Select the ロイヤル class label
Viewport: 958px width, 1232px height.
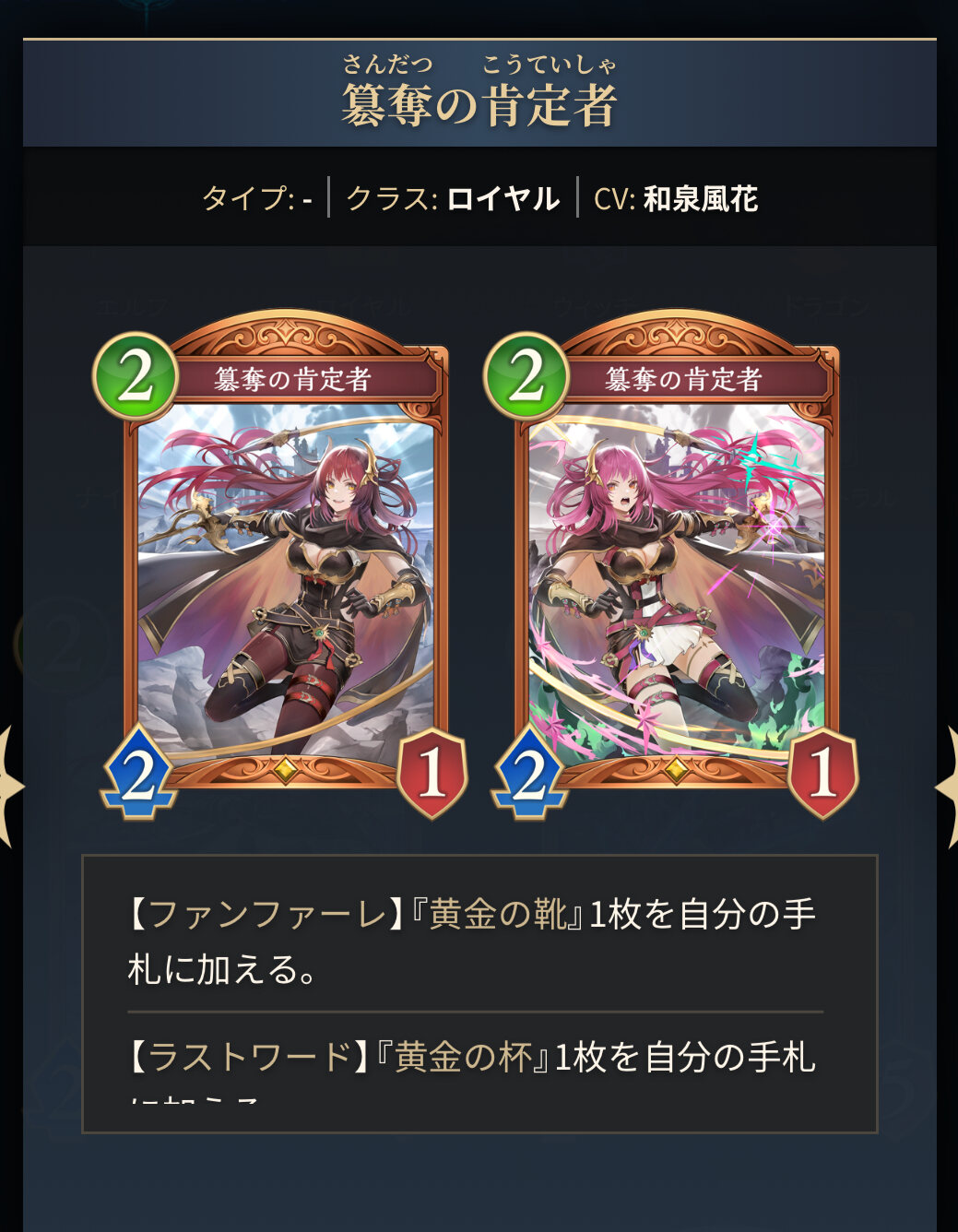tap(503, 198)
